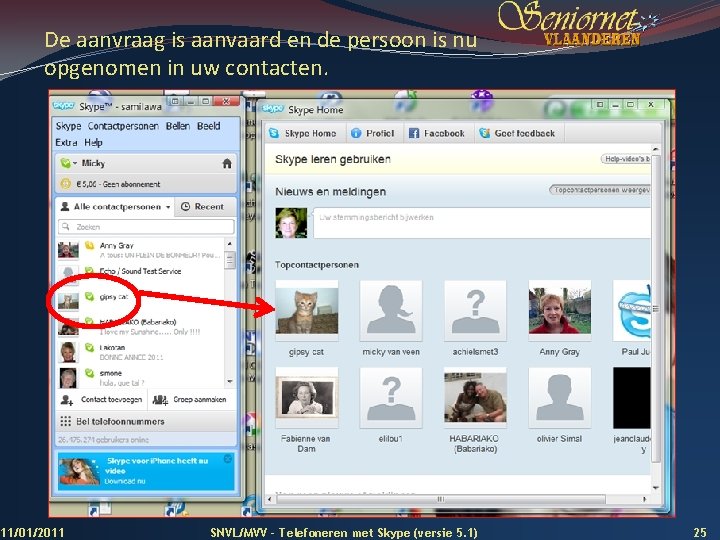Open the Help menu

click(x=93, y=142)
